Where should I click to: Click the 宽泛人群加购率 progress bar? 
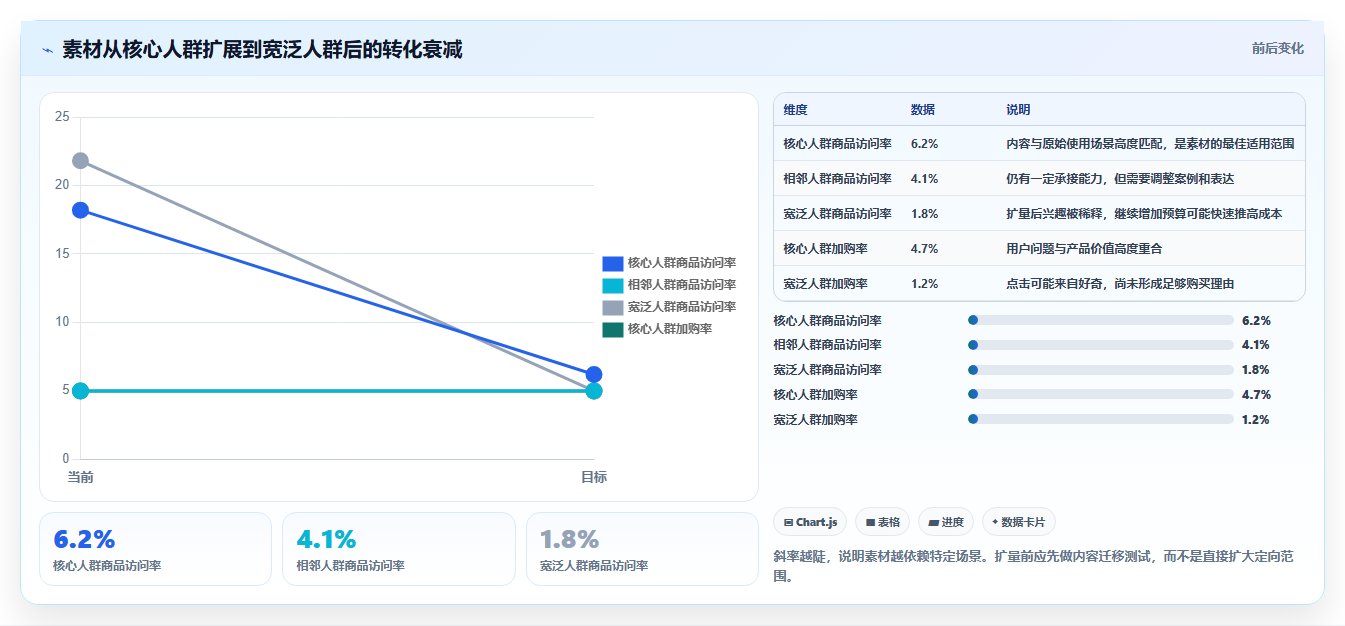pos(1101,419)
